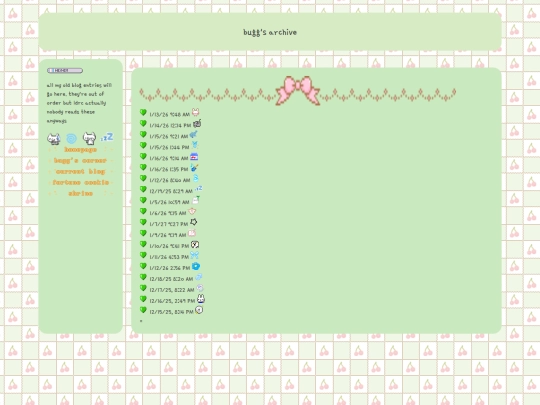540x405 pixels.
Task: Click blue flower icon beside 1/12/26 PM entry
Action: point(196,266)
